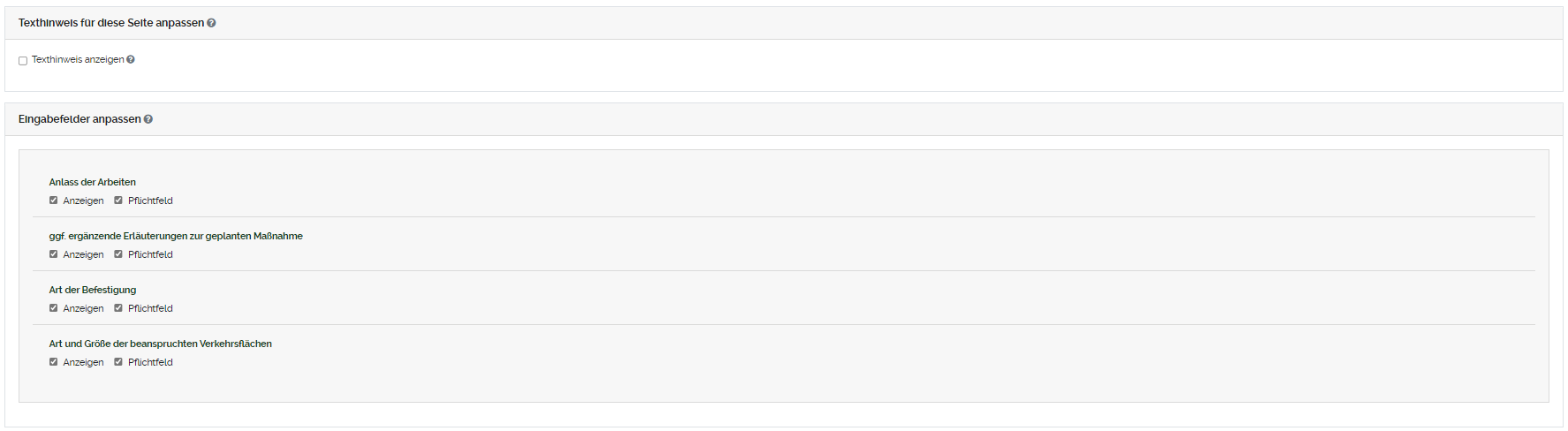Disable 'Pflichtfeld' for Art der Befestigung
This screenshot has width=1568, height=431.
pos(118,308)
